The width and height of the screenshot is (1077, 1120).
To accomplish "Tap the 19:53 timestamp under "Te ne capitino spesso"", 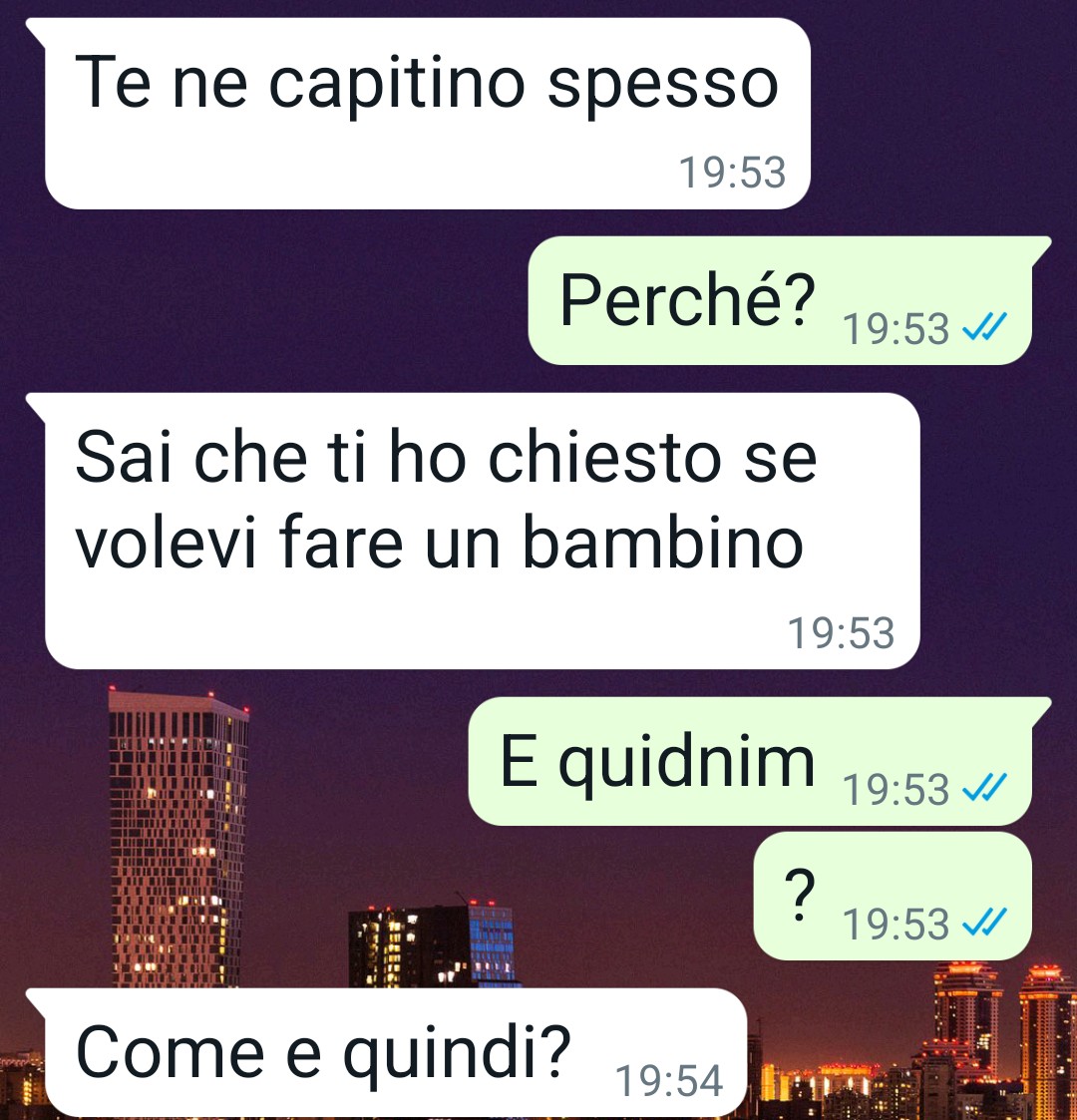I will (732, 173).
